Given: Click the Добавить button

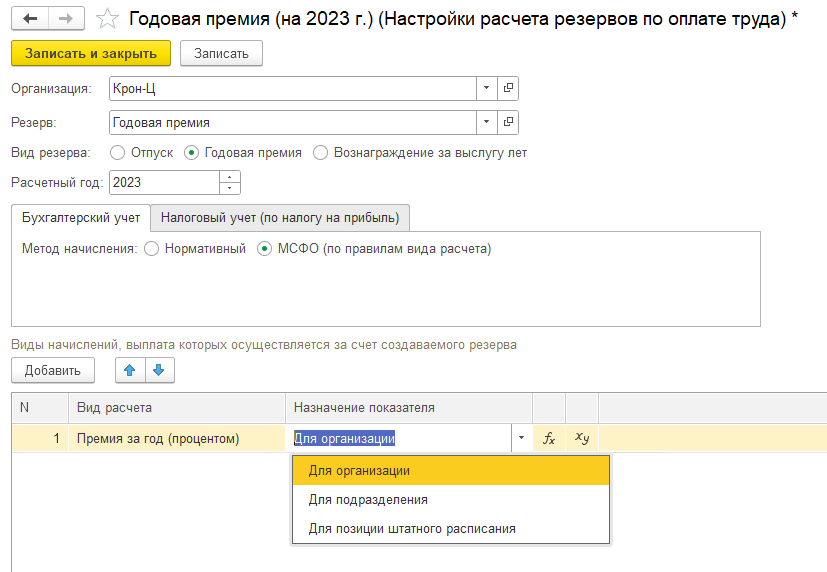Looking at the screenshot, I should (x=53, y=370).
